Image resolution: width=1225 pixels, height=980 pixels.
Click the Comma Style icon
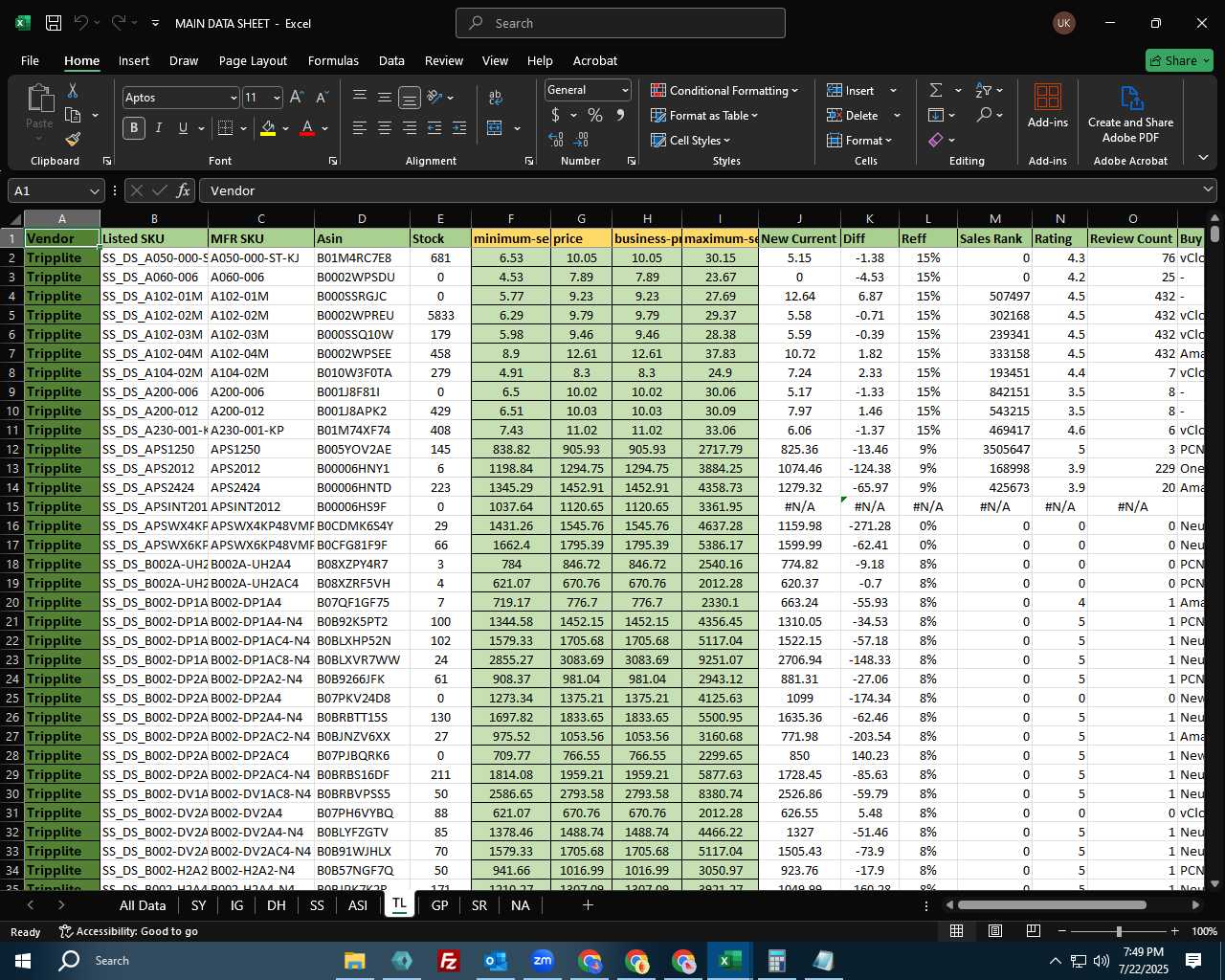coord(620,115)
